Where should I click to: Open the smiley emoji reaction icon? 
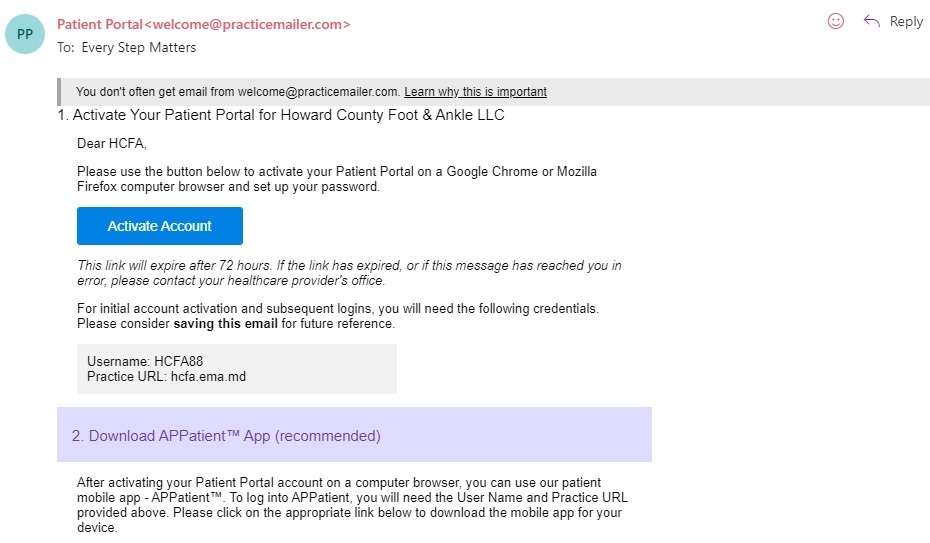(836, 21)
